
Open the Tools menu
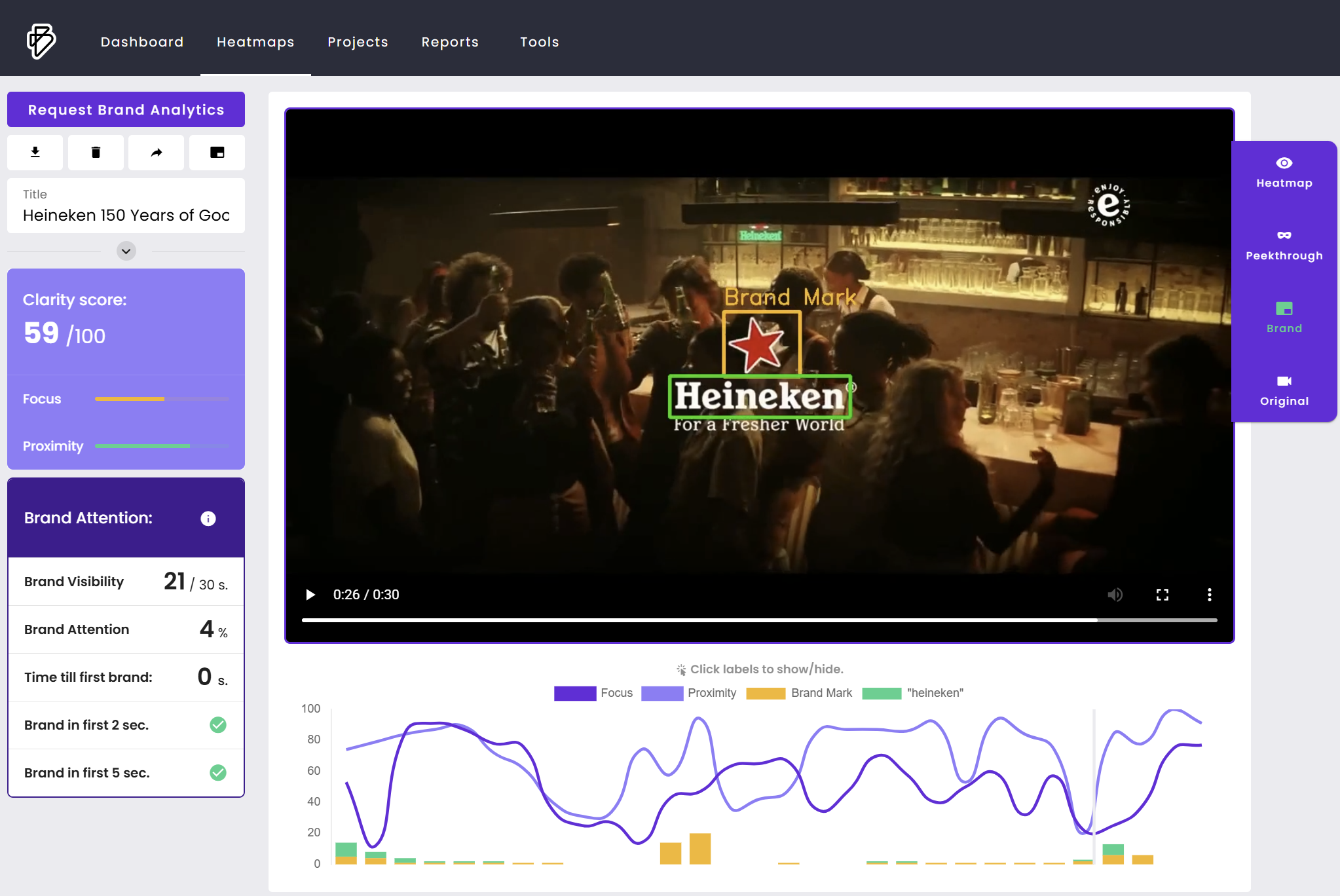540,42
